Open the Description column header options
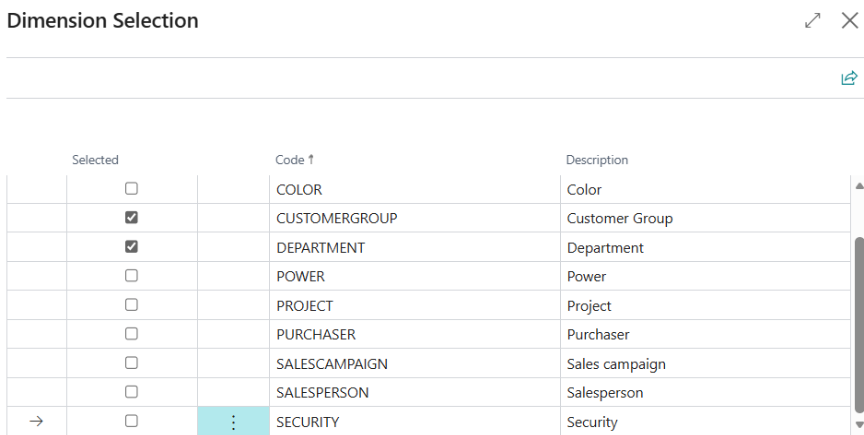The width and height of the screenshot is (864, 435). pyautogui.click(x=597, y=160)
